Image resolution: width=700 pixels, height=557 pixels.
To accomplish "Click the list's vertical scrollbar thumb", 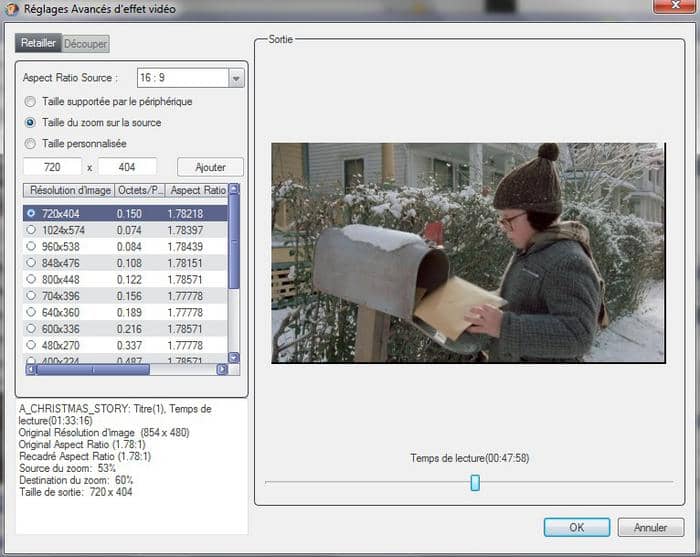I will coord(234,241).
